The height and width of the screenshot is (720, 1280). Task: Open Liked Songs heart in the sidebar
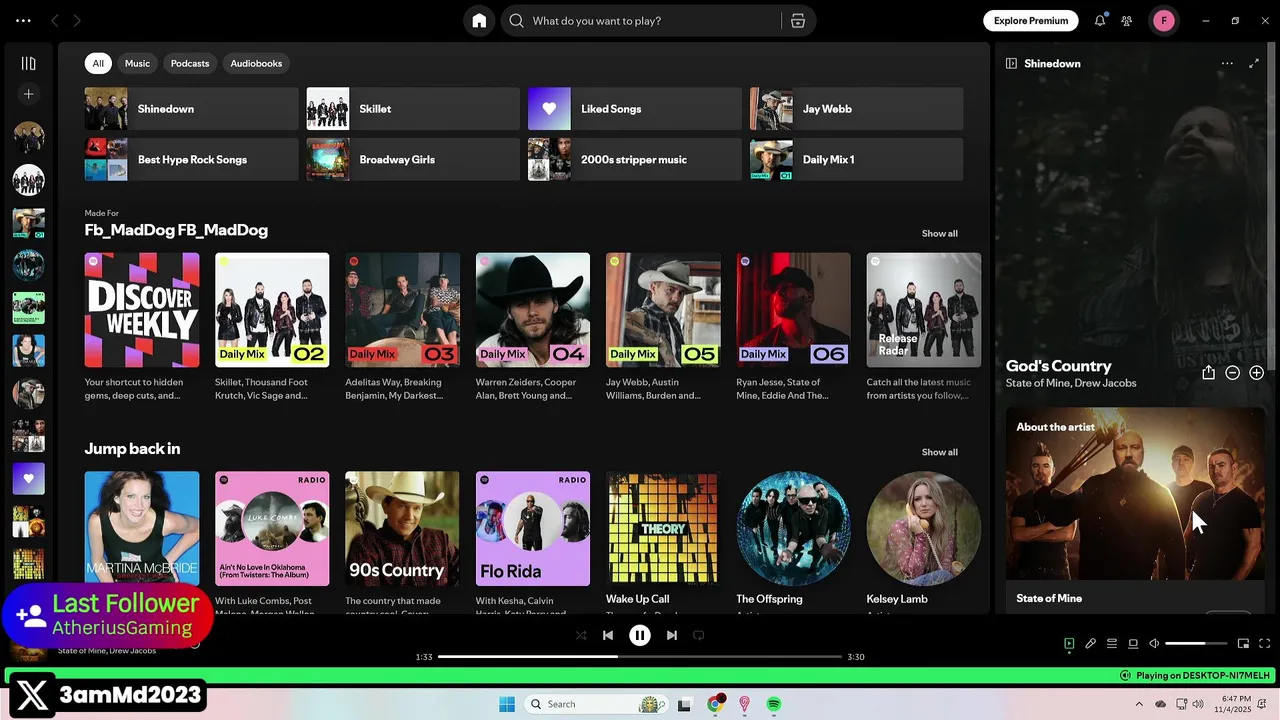(x=28, y=478)
